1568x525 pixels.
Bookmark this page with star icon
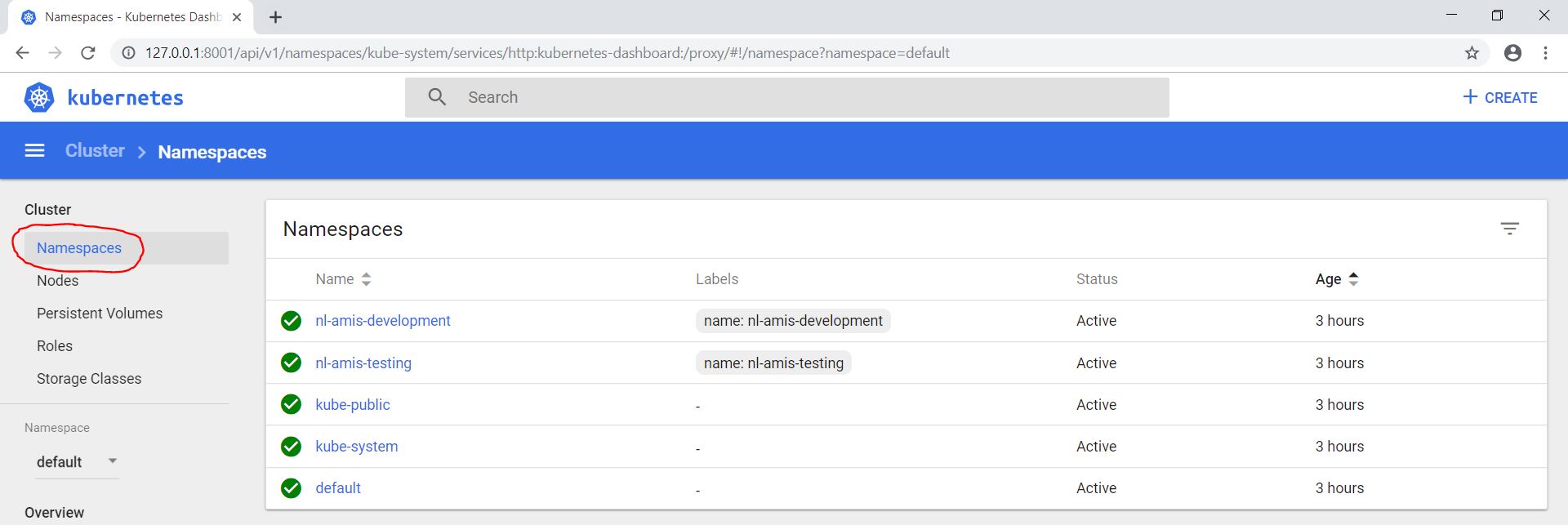click(1472, 53)
